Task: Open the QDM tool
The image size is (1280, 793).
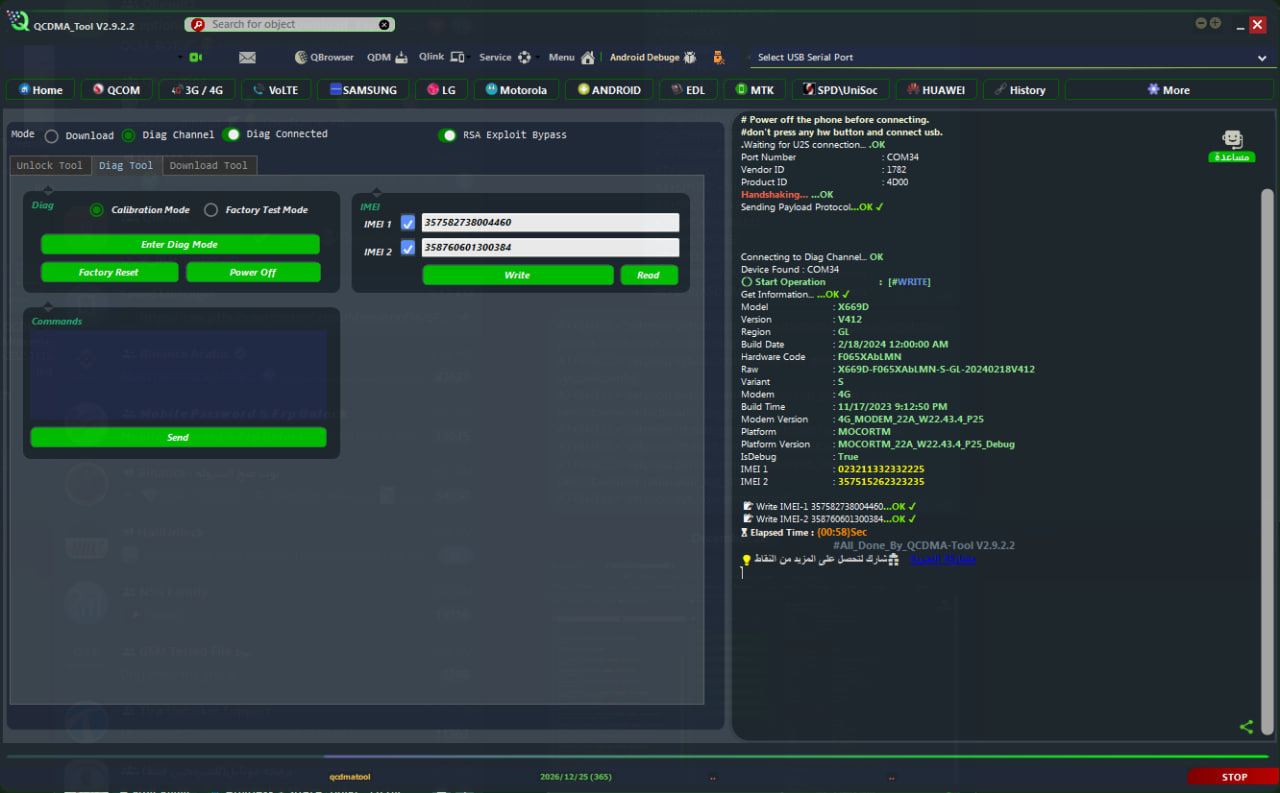Action: pos(387,57)
